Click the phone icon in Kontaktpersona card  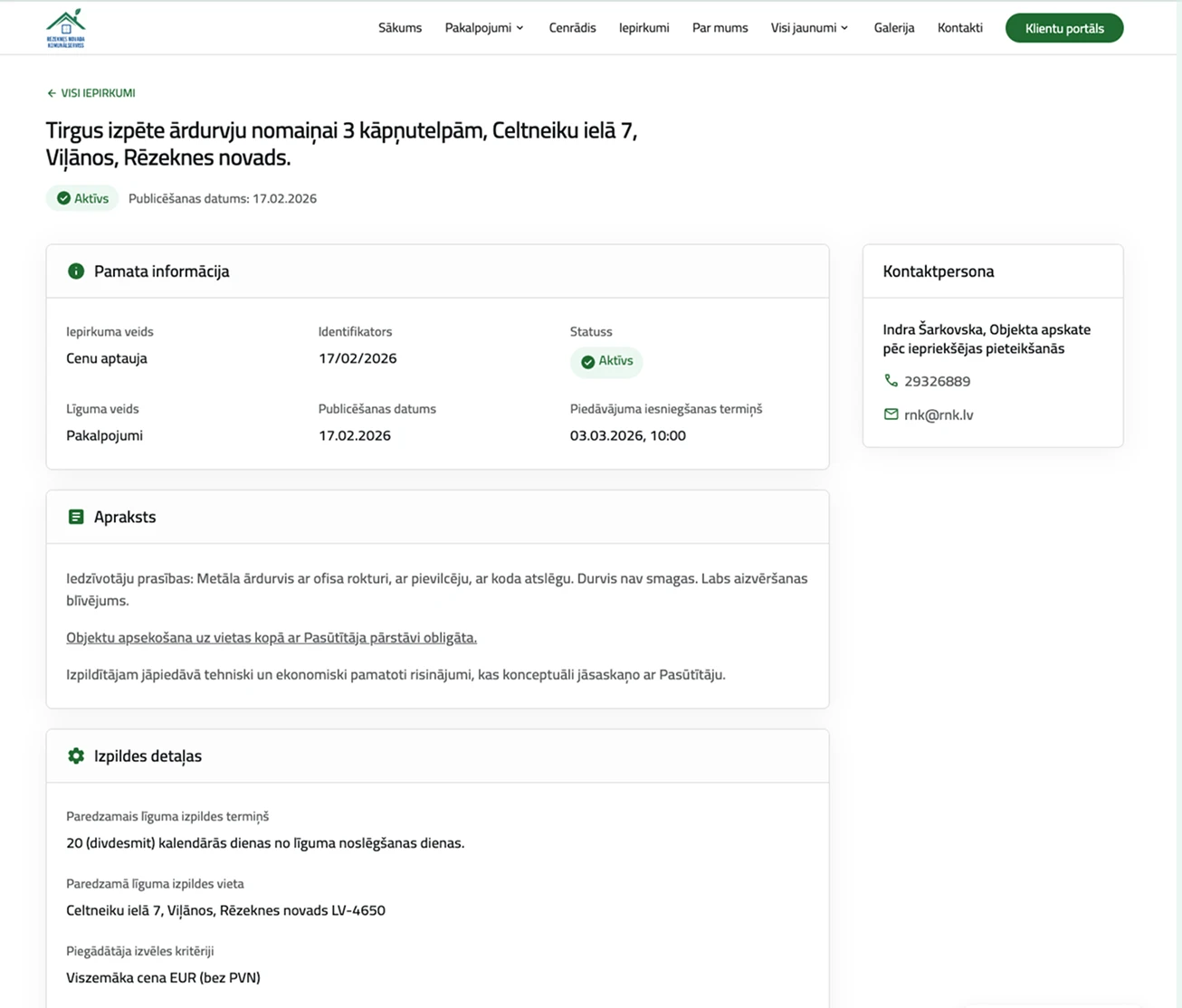click(x=891, y=381)
